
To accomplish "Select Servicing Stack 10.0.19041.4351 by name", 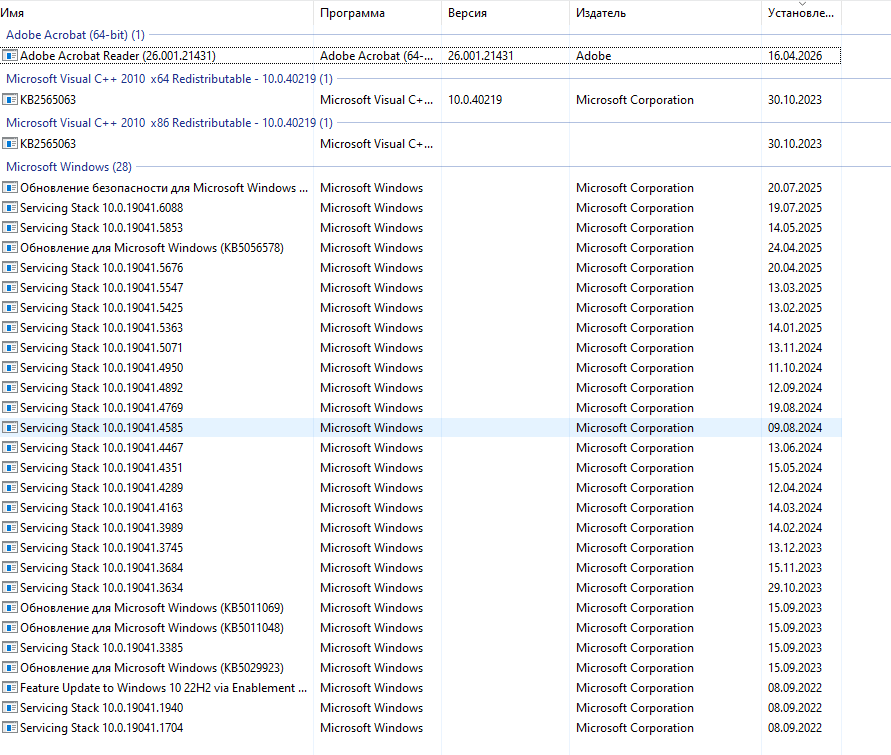I will pyautogui.click(x=102, y=468).
